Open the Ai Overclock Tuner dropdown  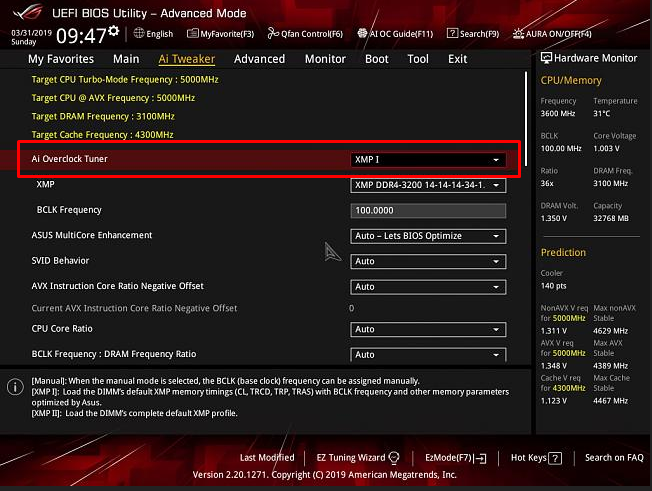click(x=428, y=160)
